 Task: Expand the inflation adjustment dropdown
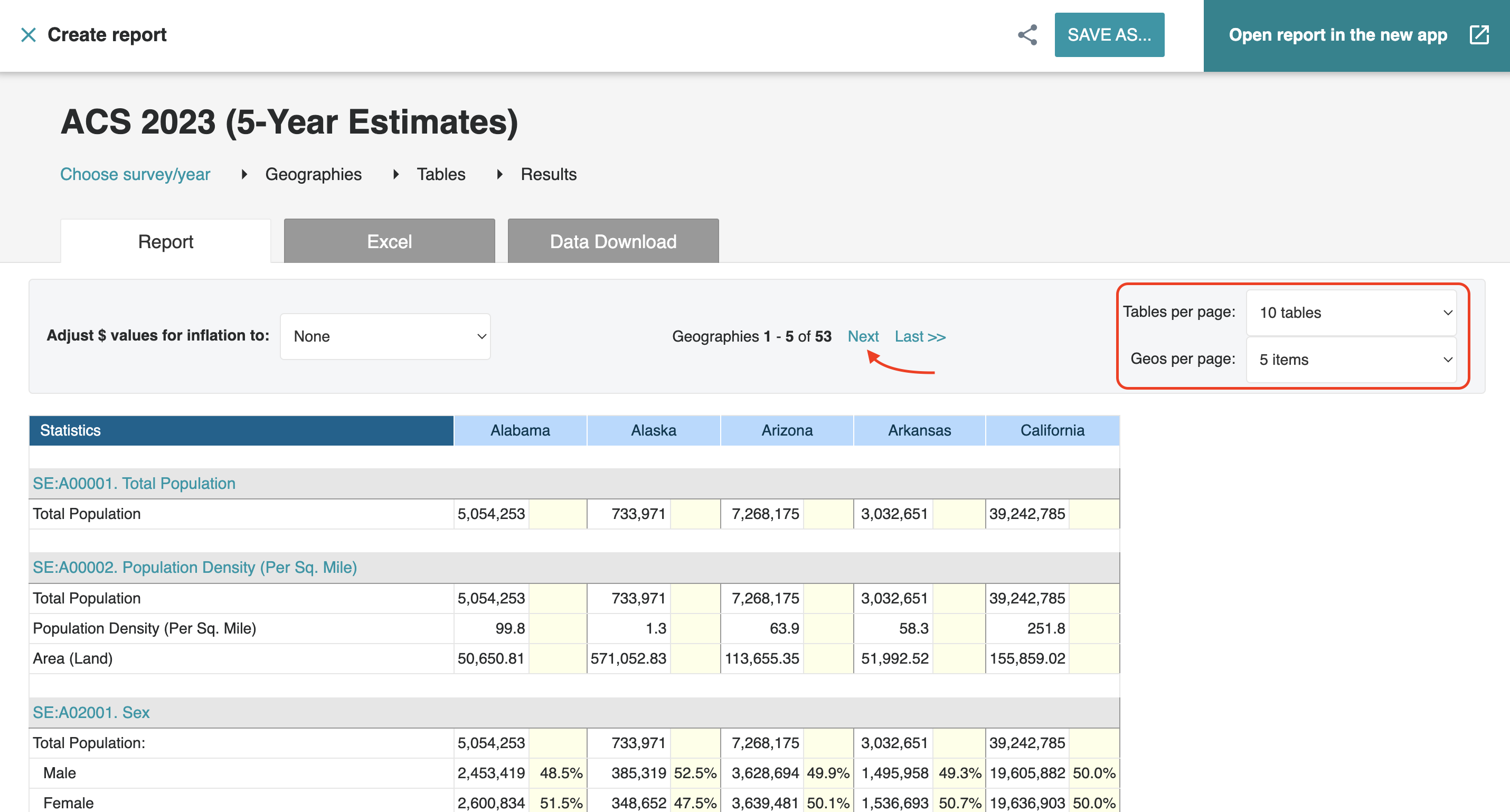pos(385,336)
